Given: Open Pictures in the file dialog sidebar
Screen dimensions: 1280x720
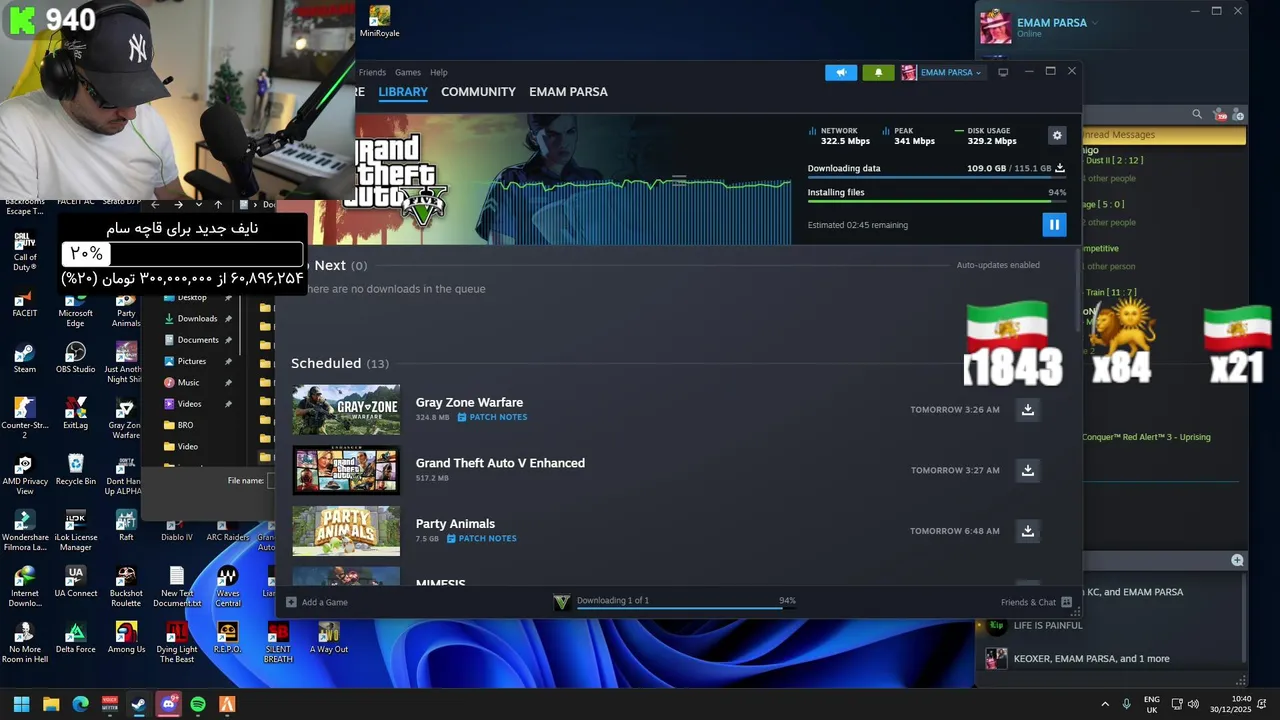Looking at the screenshot, I should pyautogui.click(x=192, y=361).
